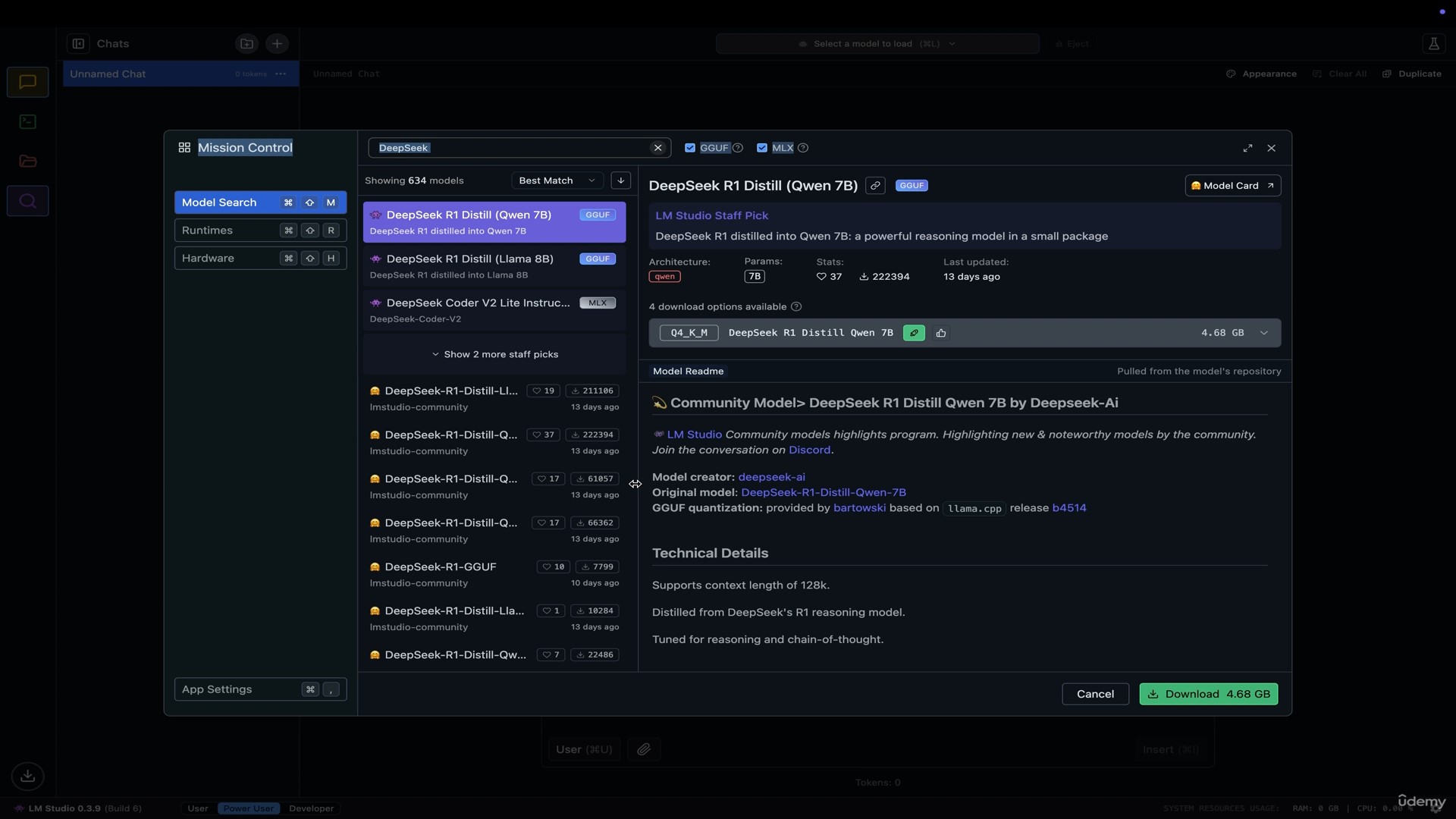
Task: Expand the Q4_K_M download options chevron
Action: click(x=1264, y=333)
